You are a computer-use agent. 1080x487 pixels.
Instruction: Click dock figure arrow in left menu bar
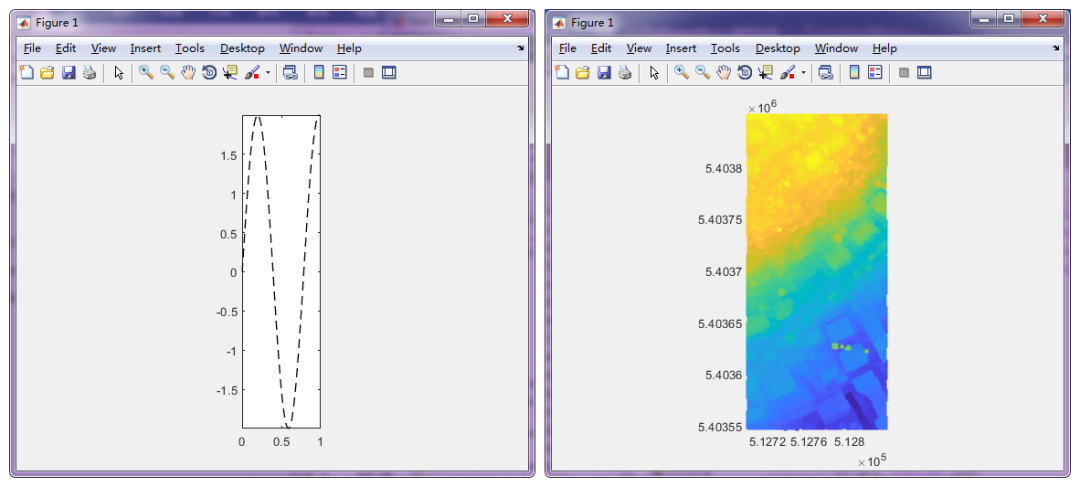click(x=521, y=49)
